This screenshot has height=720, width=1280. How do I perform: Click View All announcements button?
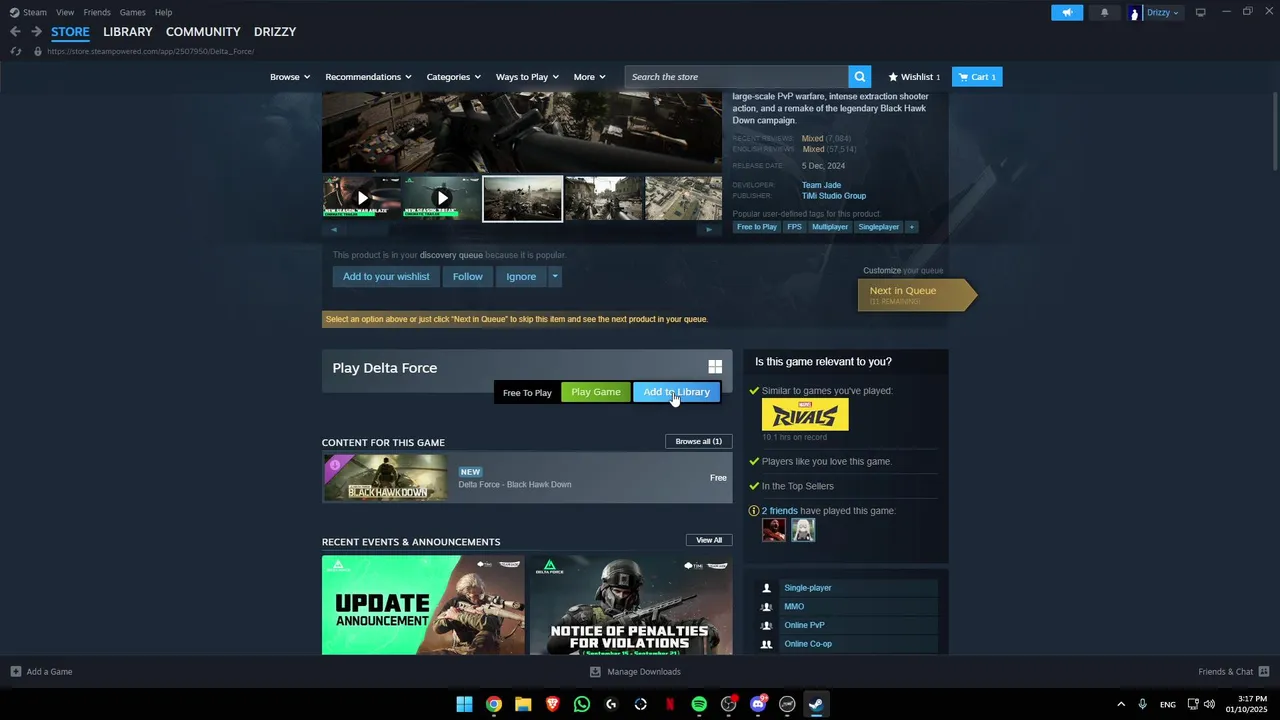tap(709, 540)
